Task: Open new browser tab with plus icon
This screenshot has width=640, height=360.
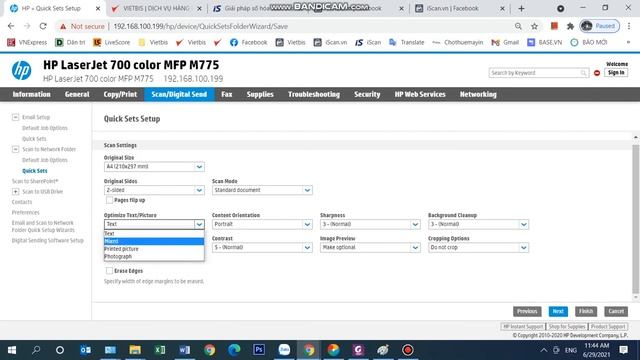Action: click(x=521, y=8)
